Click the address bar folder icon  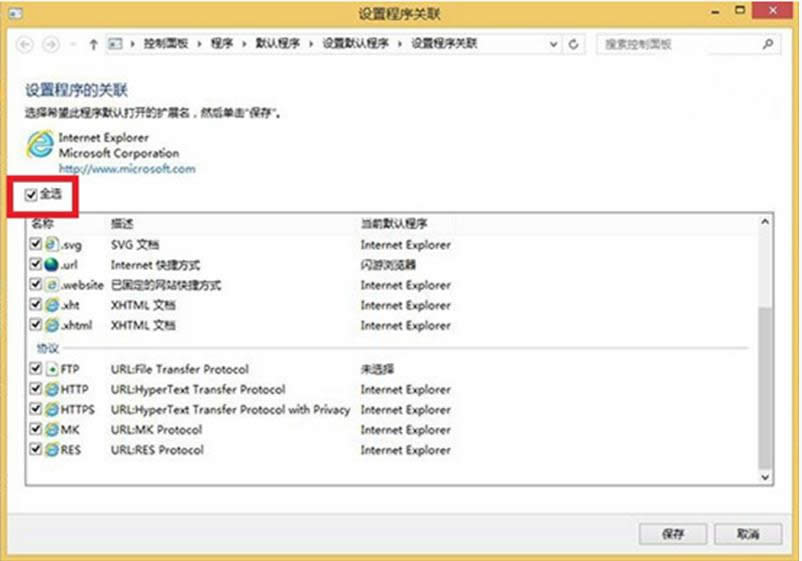(x=115, y=44)
